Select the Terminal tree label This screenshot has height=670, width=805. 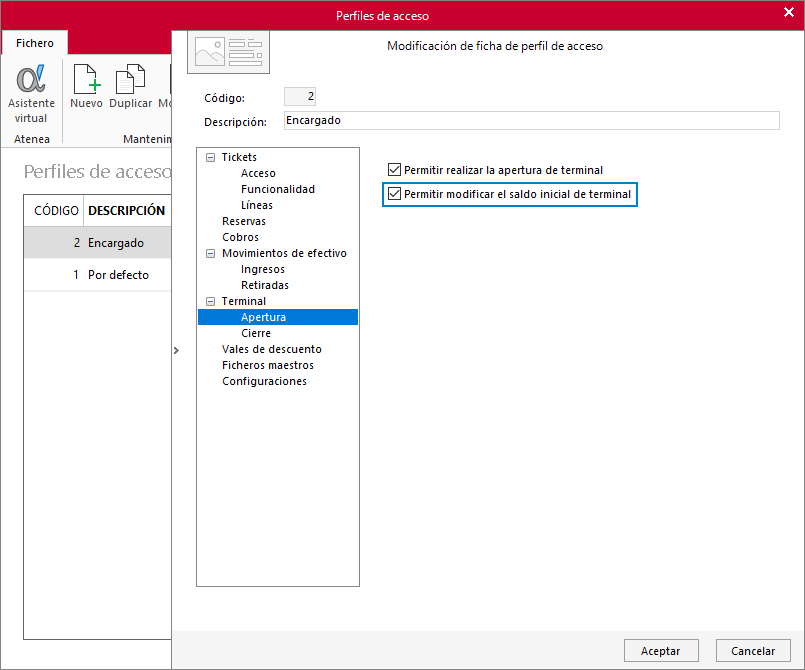(243, 301)
